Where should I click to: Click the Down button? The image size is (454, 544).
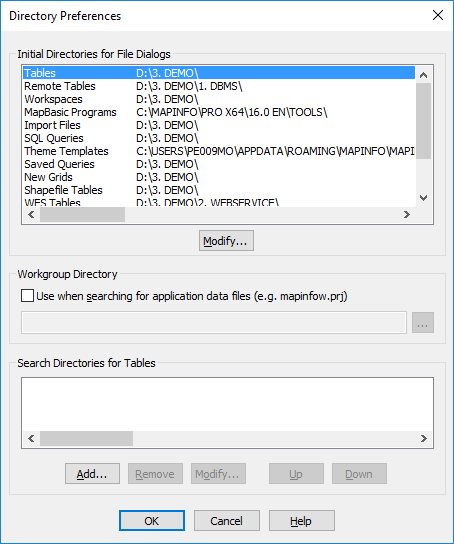click(359, 474)
